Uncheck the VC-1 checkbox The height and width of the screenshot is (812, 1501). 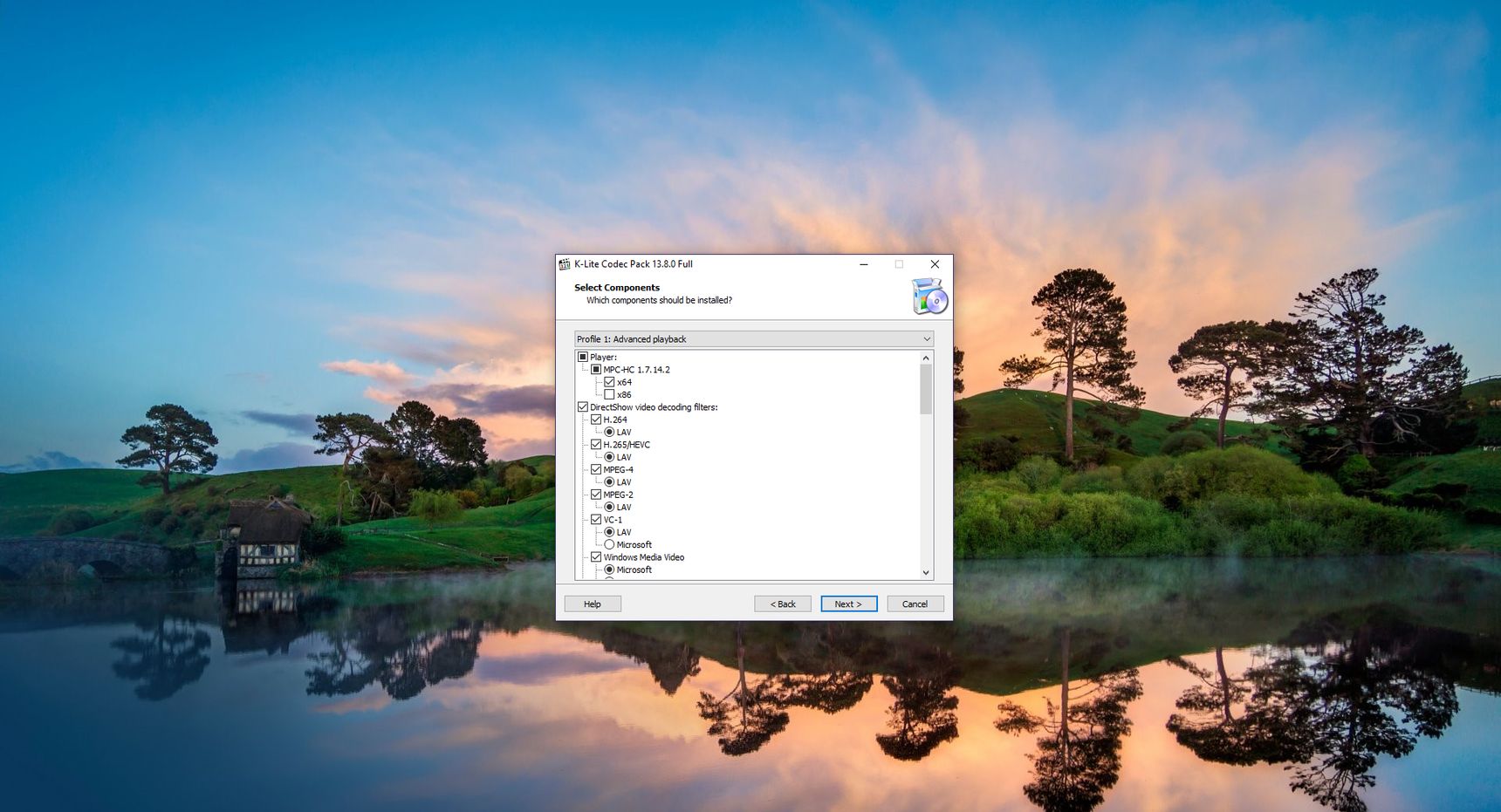[x=596, y=520]
